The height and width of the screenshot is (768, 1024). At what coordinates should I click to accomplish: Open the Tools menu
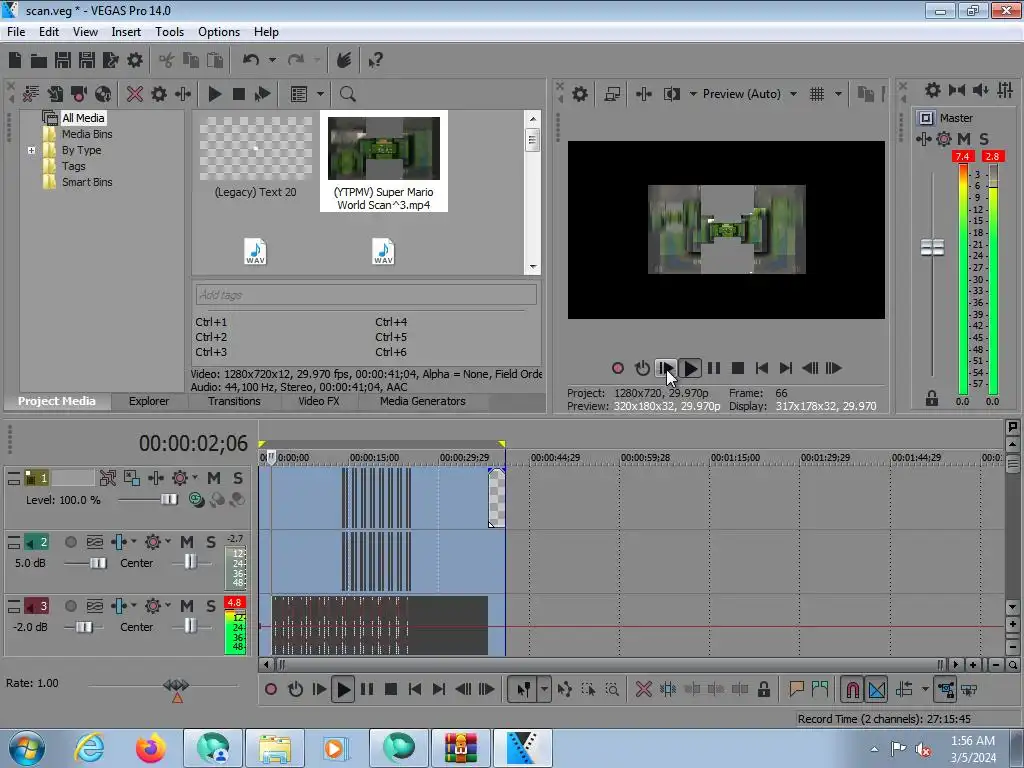pos(169,32)
